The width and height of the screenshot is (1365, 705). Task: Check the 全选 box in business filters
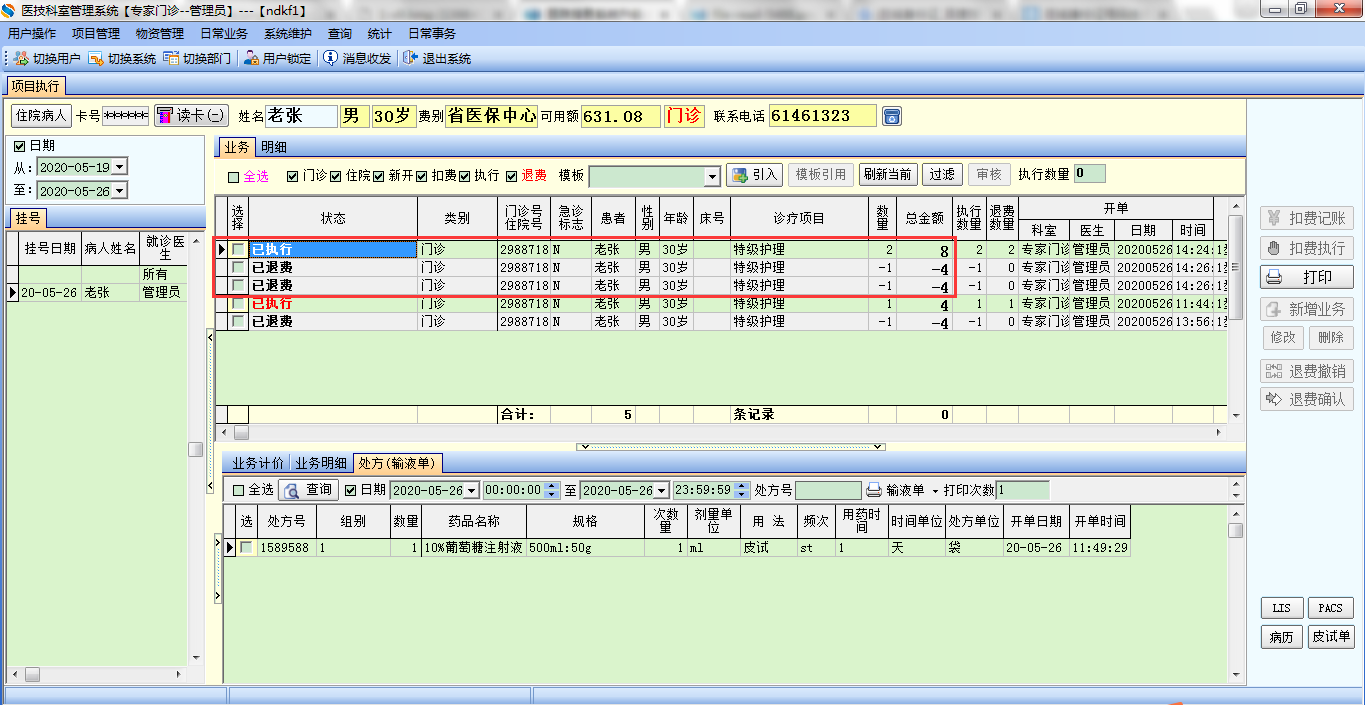(234, 176)
